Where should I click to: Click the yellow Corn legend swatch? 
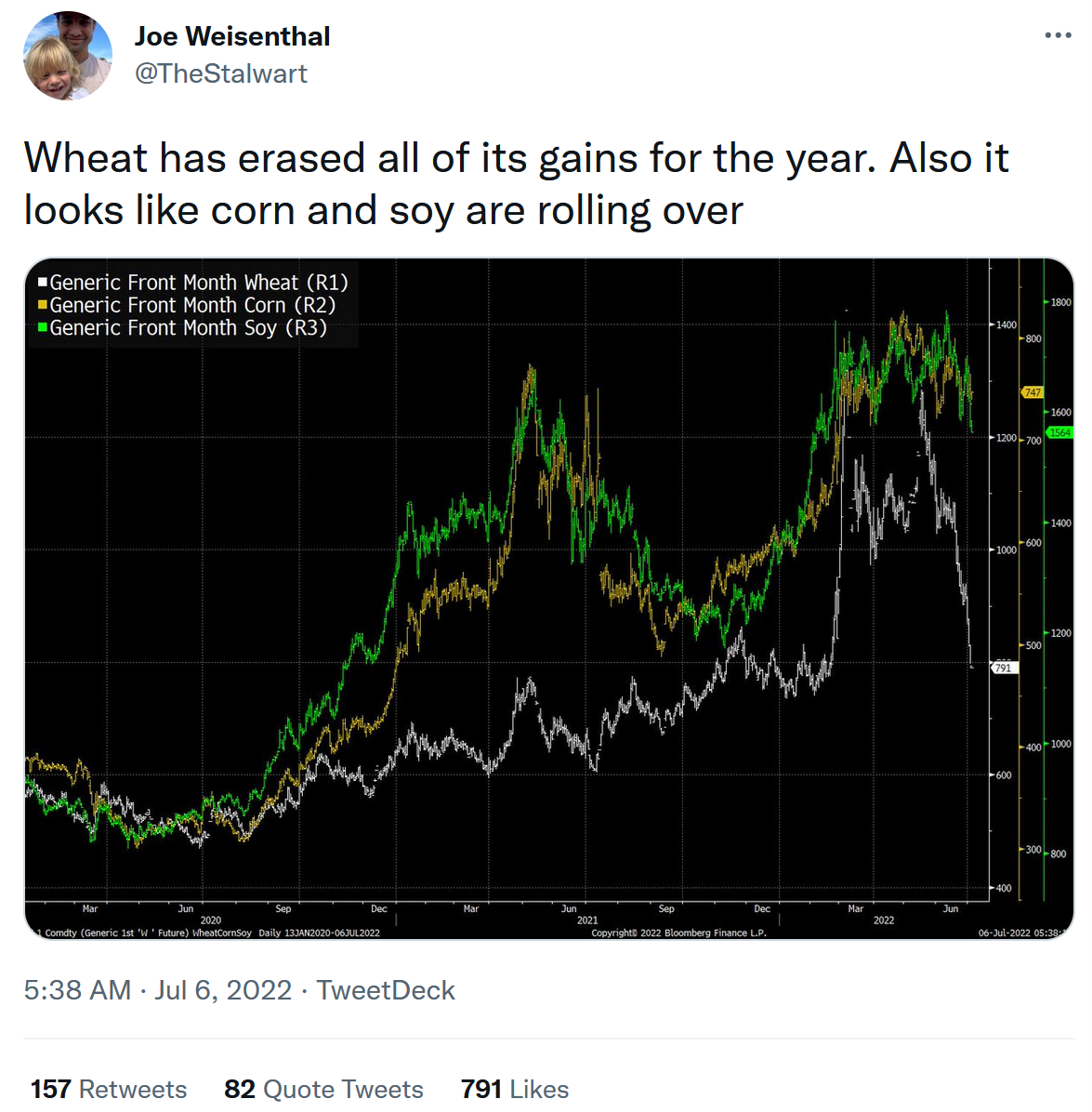tap(43, 305)
